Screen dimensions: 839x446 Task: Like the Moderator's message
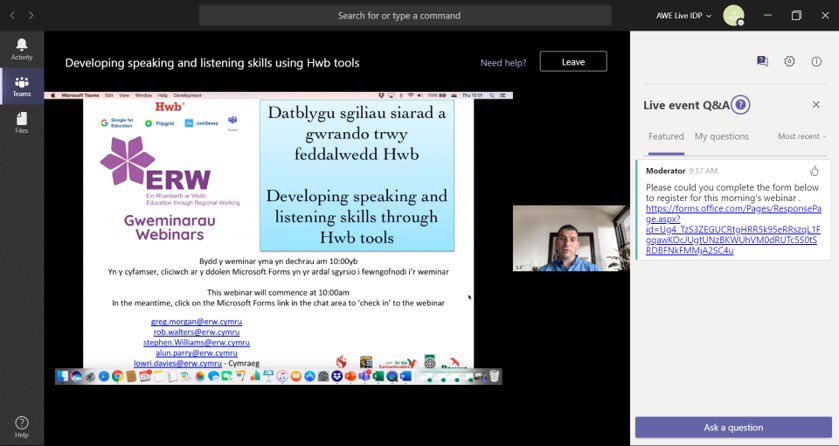pos(814,171)
